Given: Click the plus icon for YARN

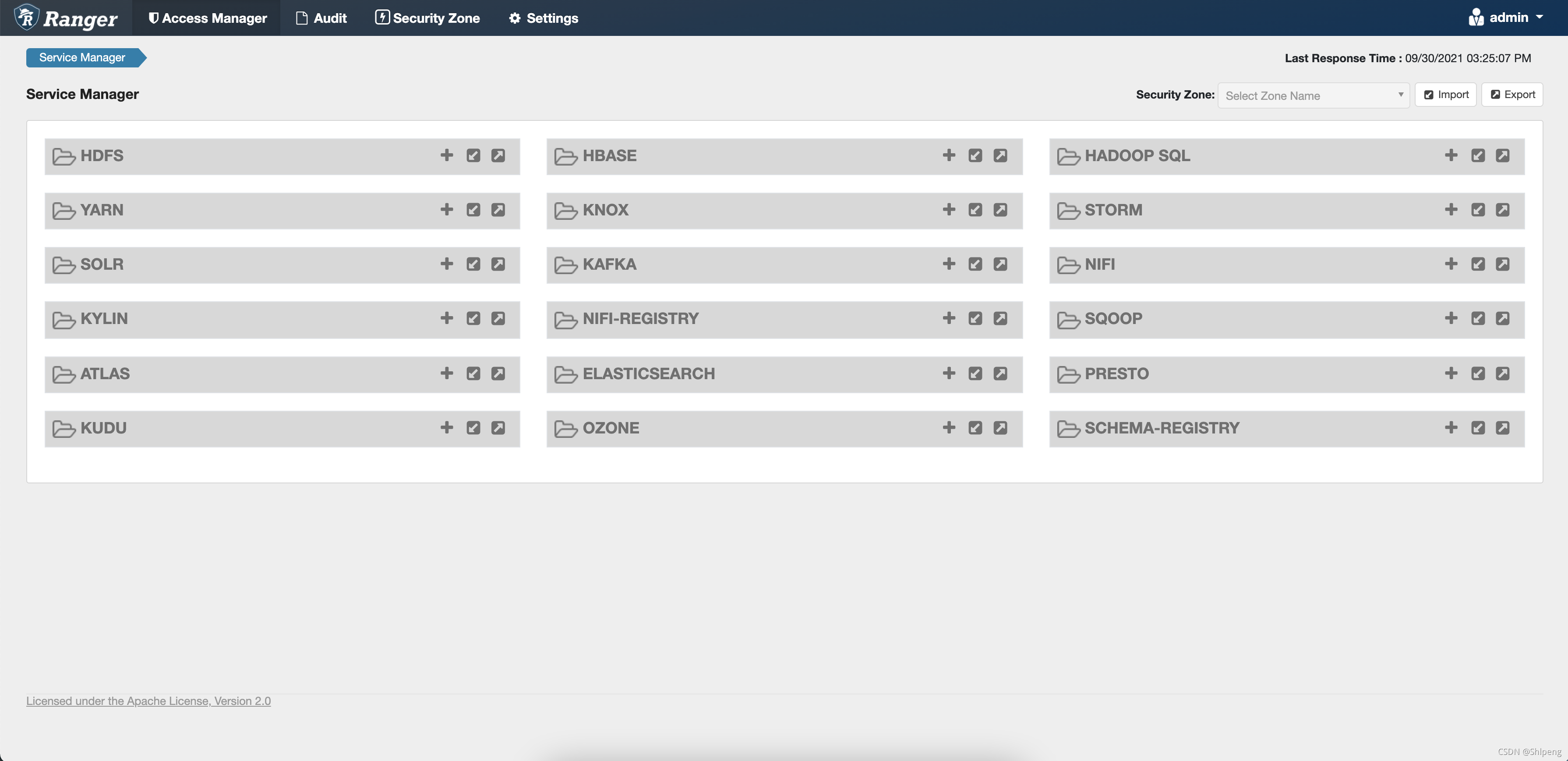Looking at the screenshot, I should [x=446, y=210].
